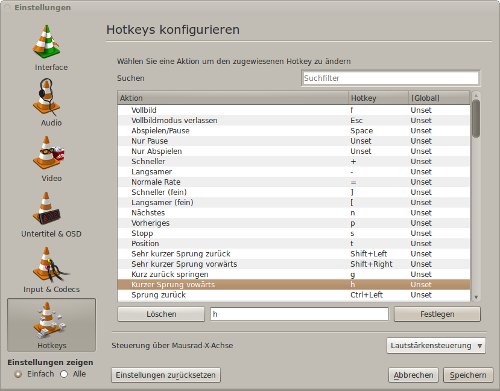Select the Nächstes action row

point(294,213)
